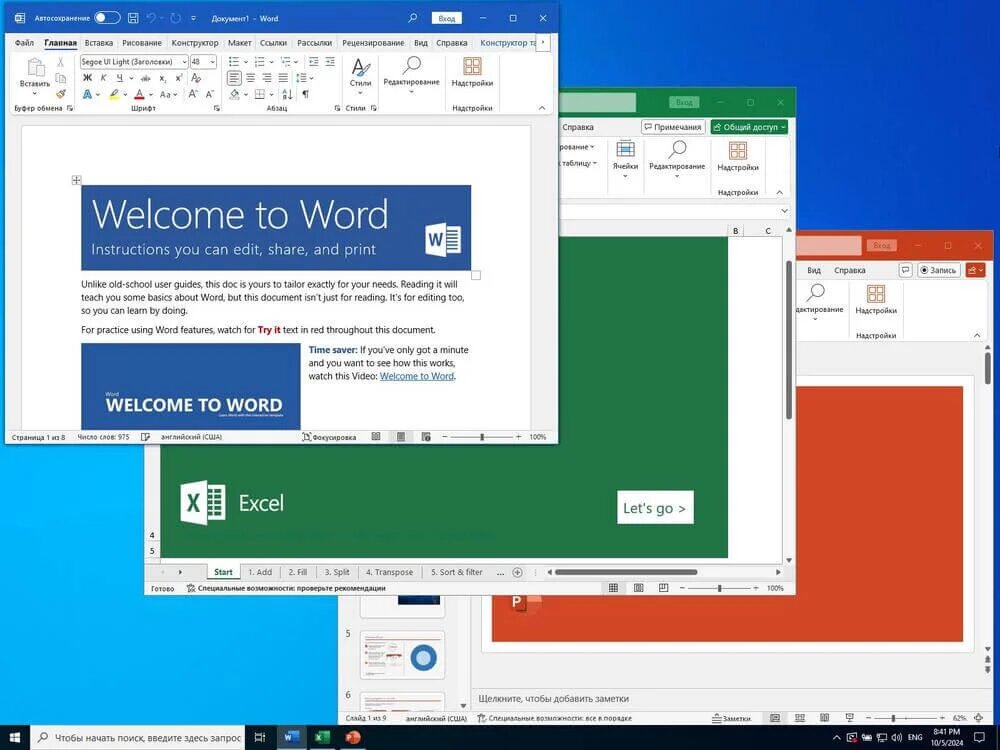
Task: Click the paragraph shading paint bucket icon
Action: (x=234, y=94)
